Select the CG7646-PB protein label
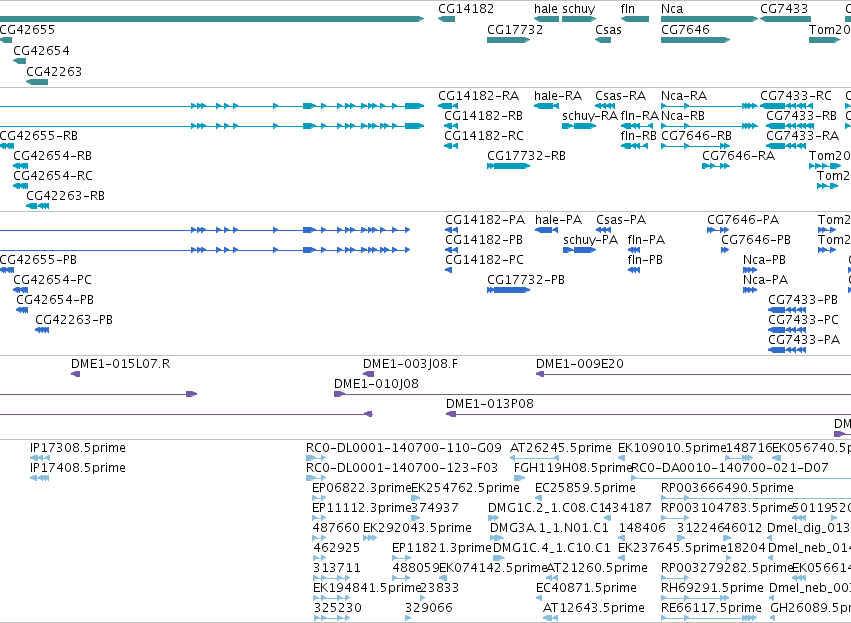Screen dimensions: 851x623 (x=756, y=240)
